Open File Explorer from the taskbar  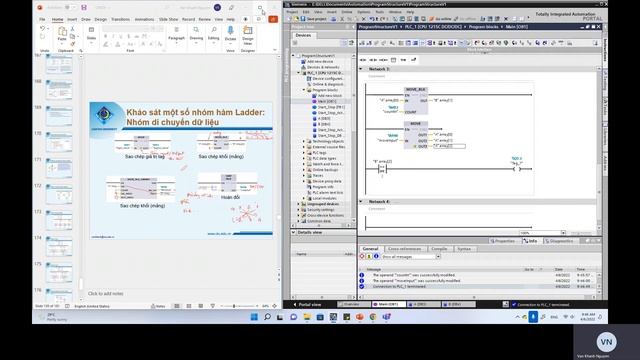tap(307, 317)
